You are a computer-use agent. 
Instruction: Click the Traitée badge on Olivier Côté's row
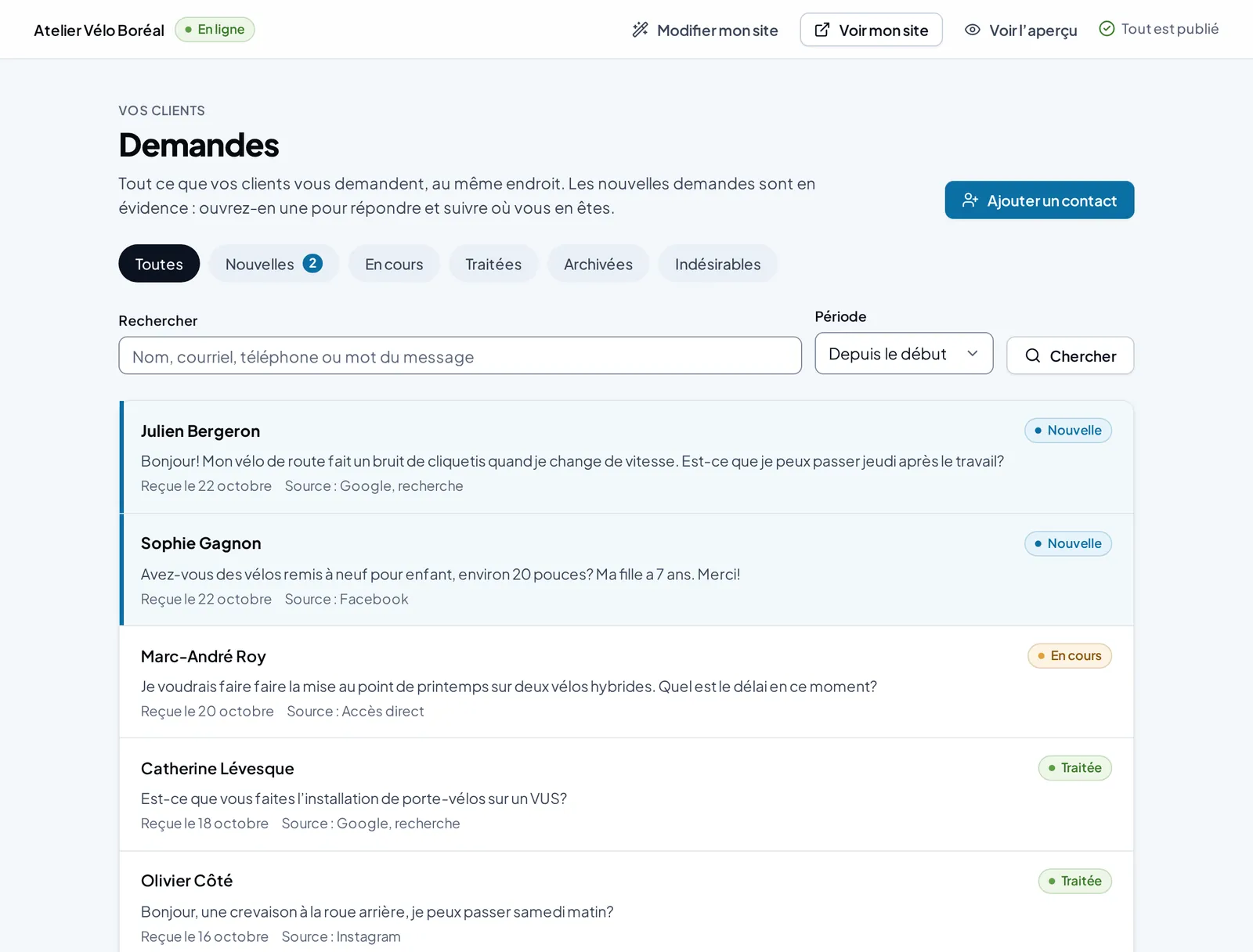pyautogui.click(x=1075, y=881)
